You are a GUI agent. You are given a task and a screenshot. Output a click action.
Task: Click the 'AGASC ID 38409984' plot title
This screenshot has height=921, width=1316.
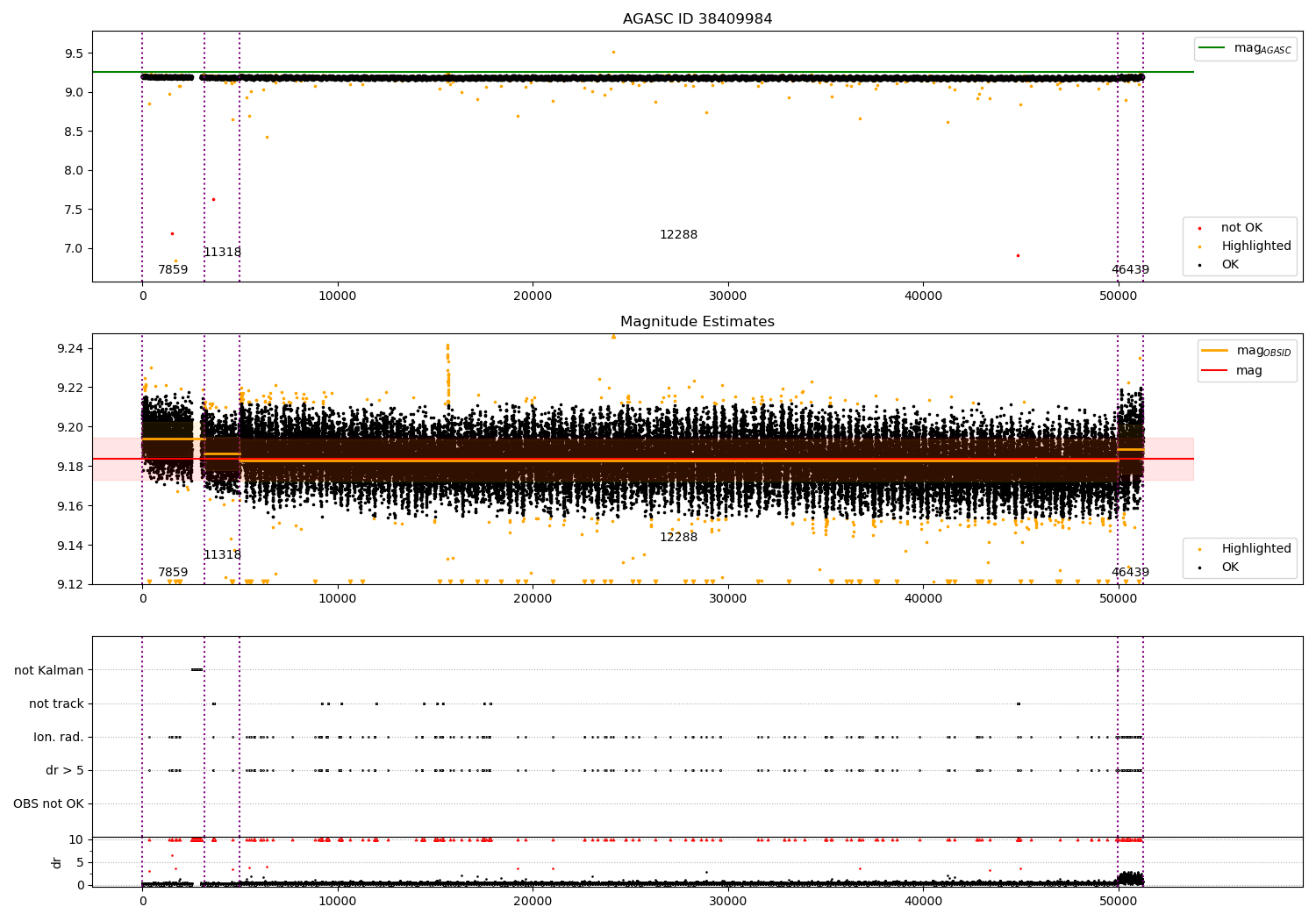(x=697, y=19)
